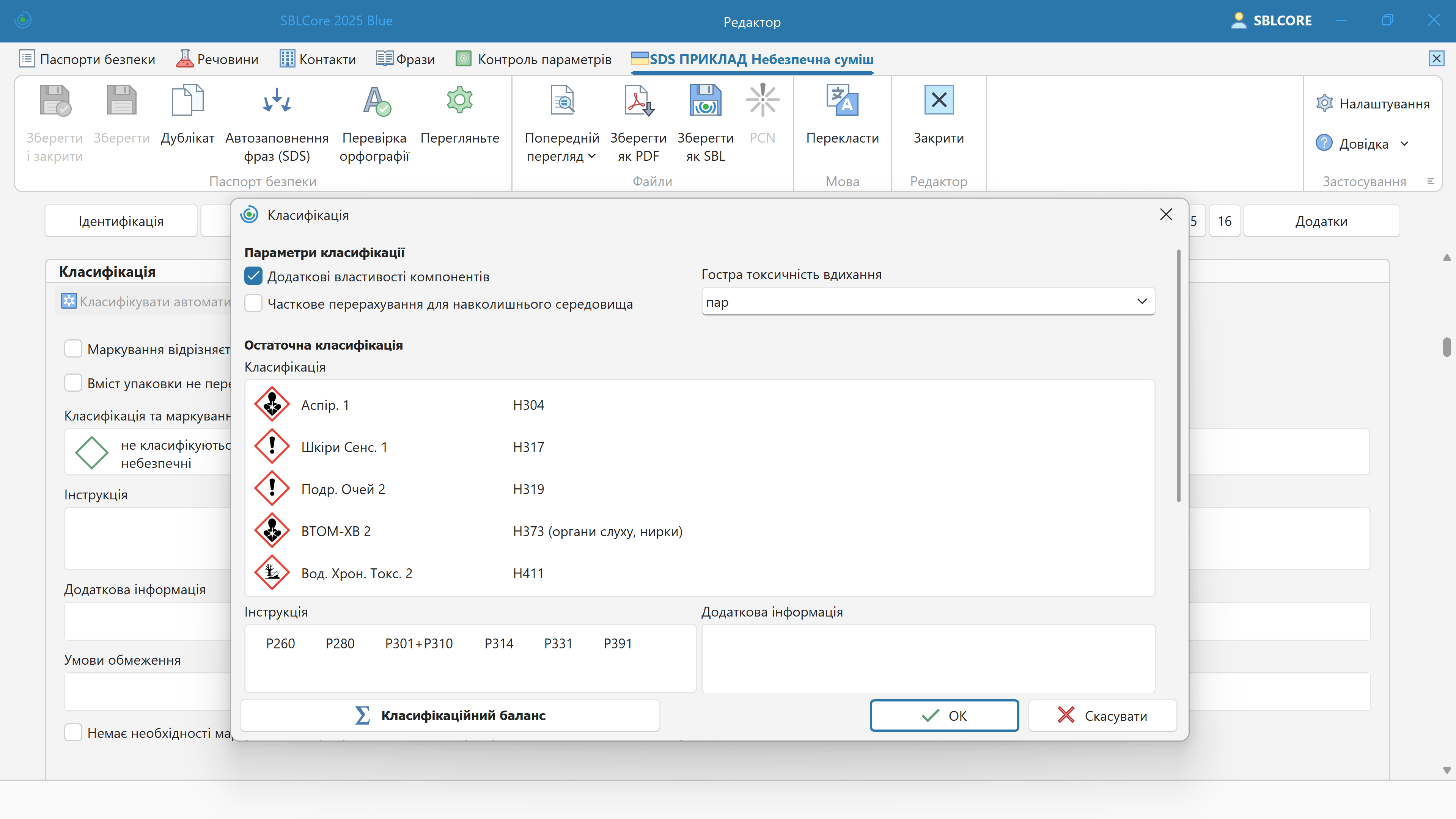Click the dialog's vertical scrollbar

point(1178,376)
